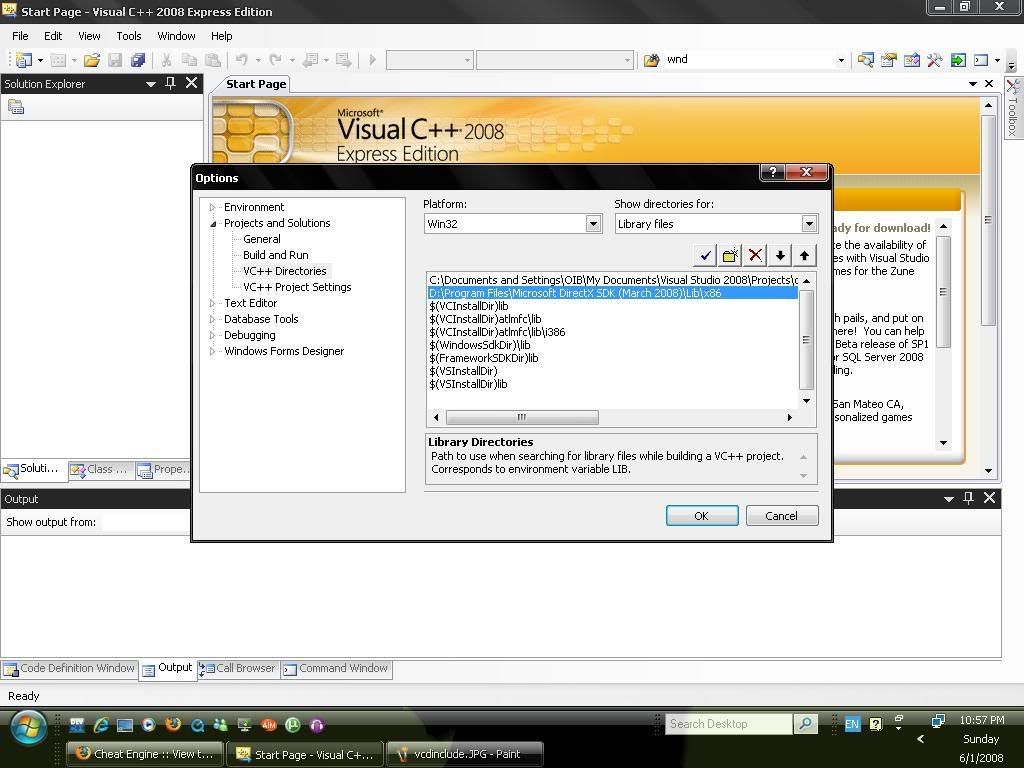Click Solution Explorer properties icon

16,107
